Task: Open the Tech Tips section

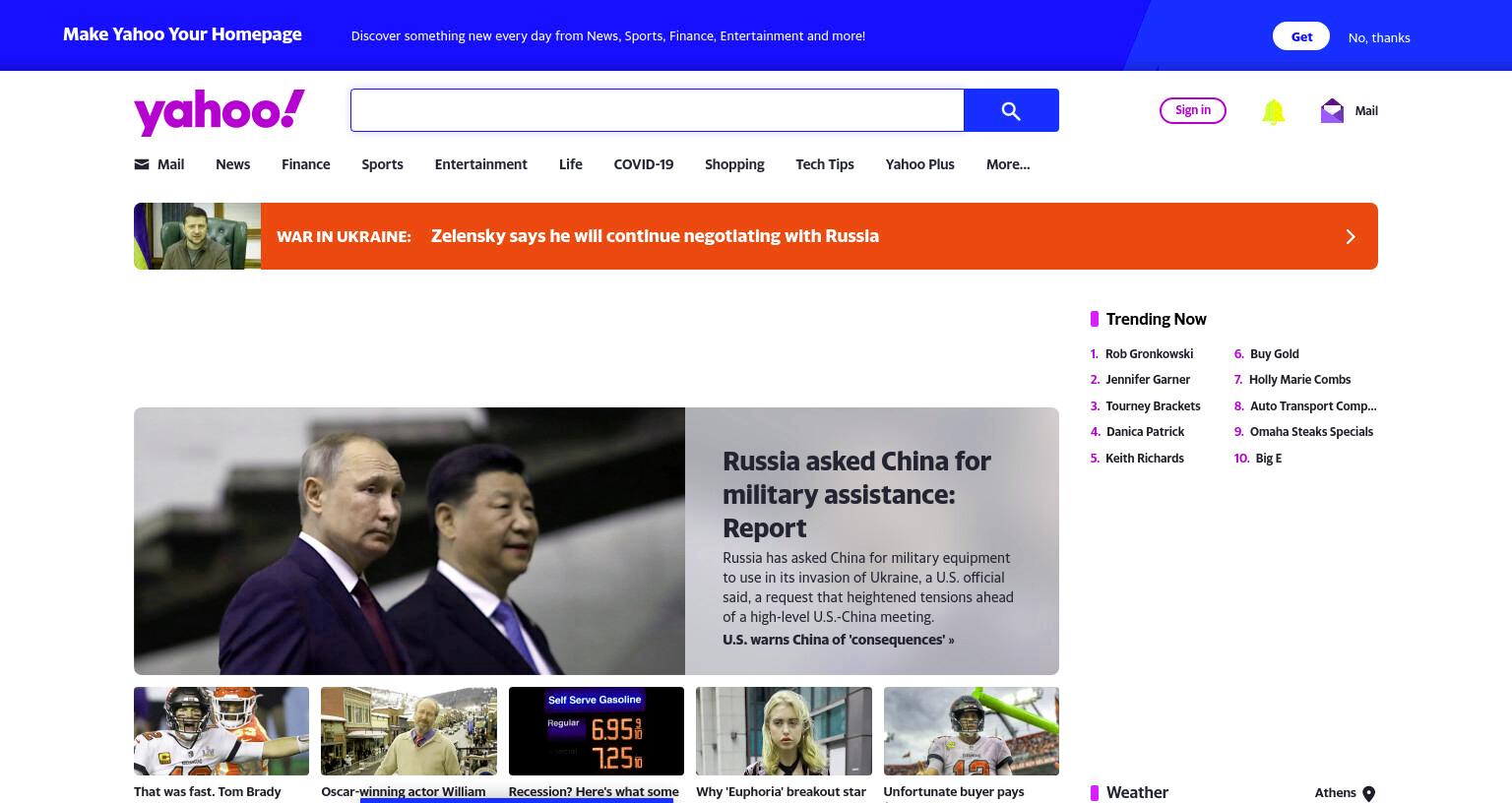Action: [825, 164]
